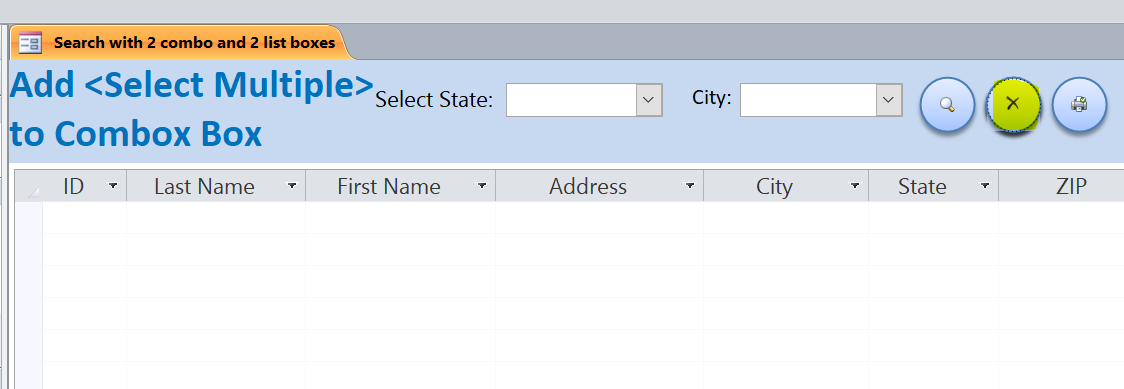Screen dimensions: 1124x389
Task: Expand the State column filter arrow
Action: click(x=985, y=186)
